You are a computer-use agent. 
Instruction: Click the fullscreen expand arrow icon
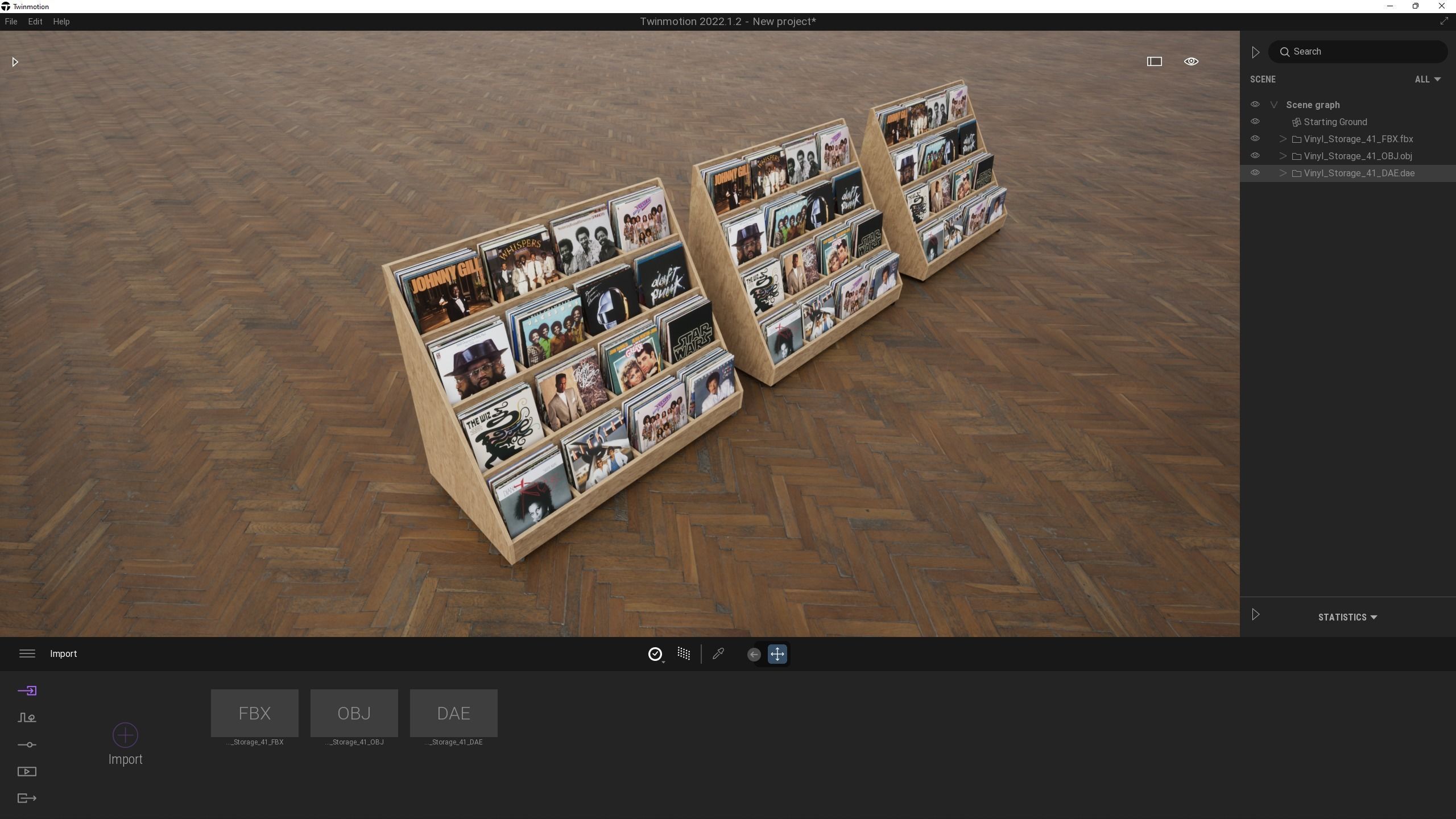1444,21
